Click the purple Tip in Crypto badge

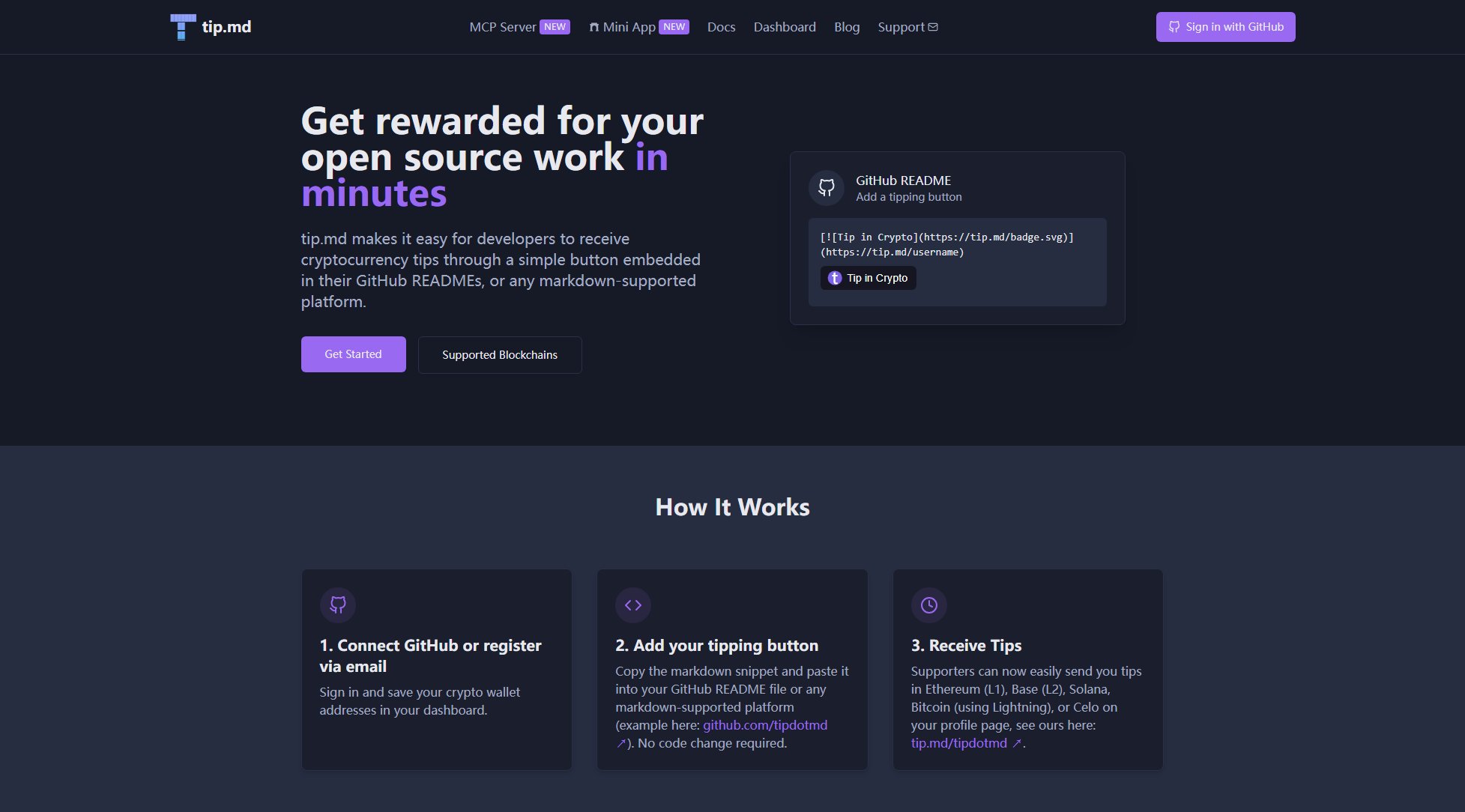pos(868,278)
